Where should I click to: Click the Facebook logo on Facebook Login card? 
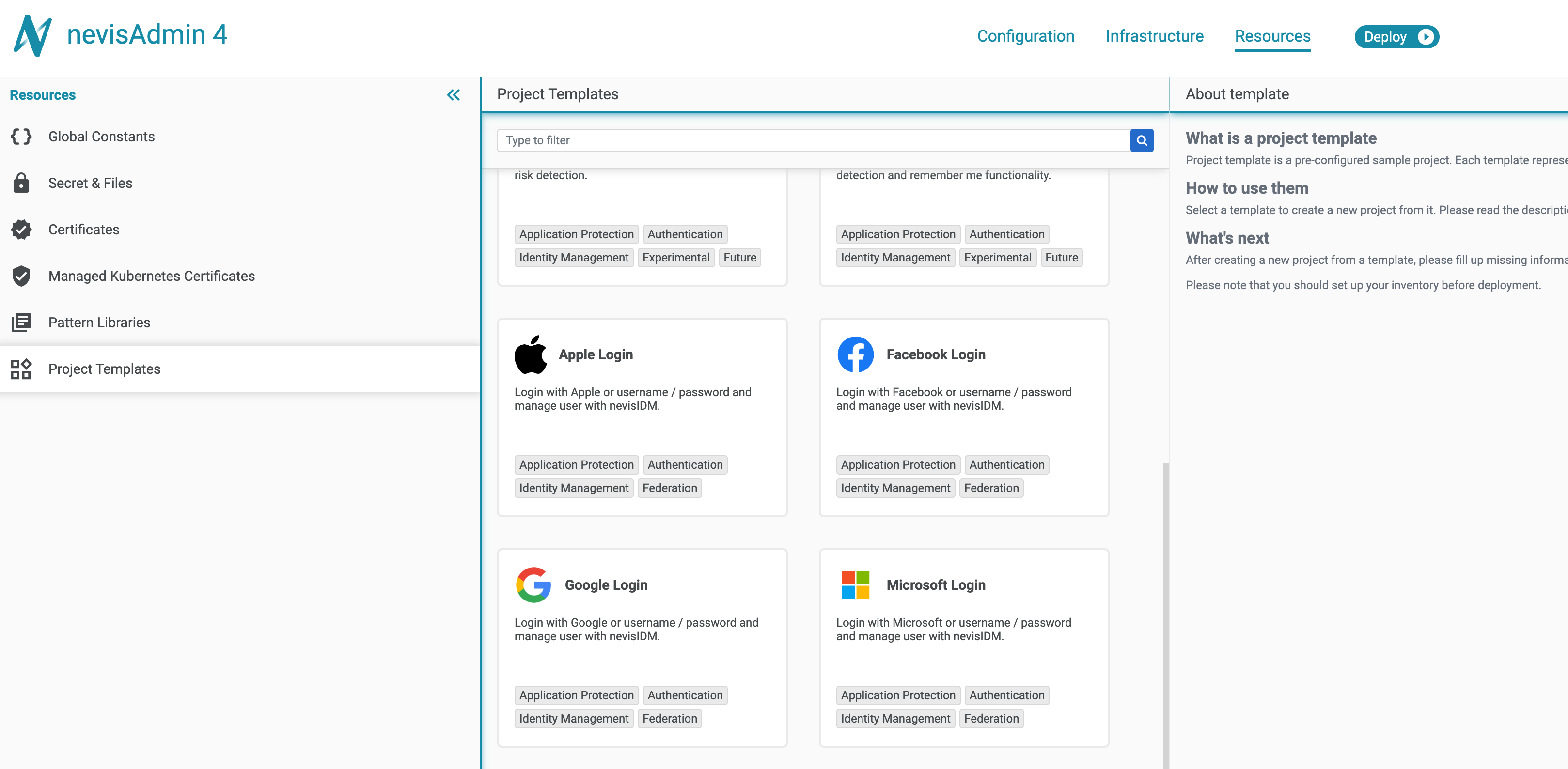click(855, 354)
